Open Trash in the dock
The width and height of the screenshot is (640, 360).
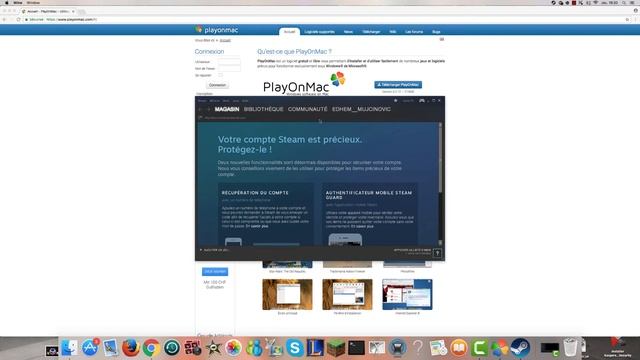click(570, 348)
